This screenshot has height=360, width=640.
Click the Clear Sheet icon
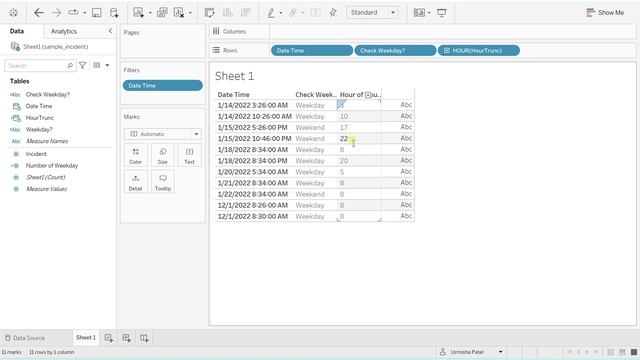pyautogui.click(x=179, y=13)
